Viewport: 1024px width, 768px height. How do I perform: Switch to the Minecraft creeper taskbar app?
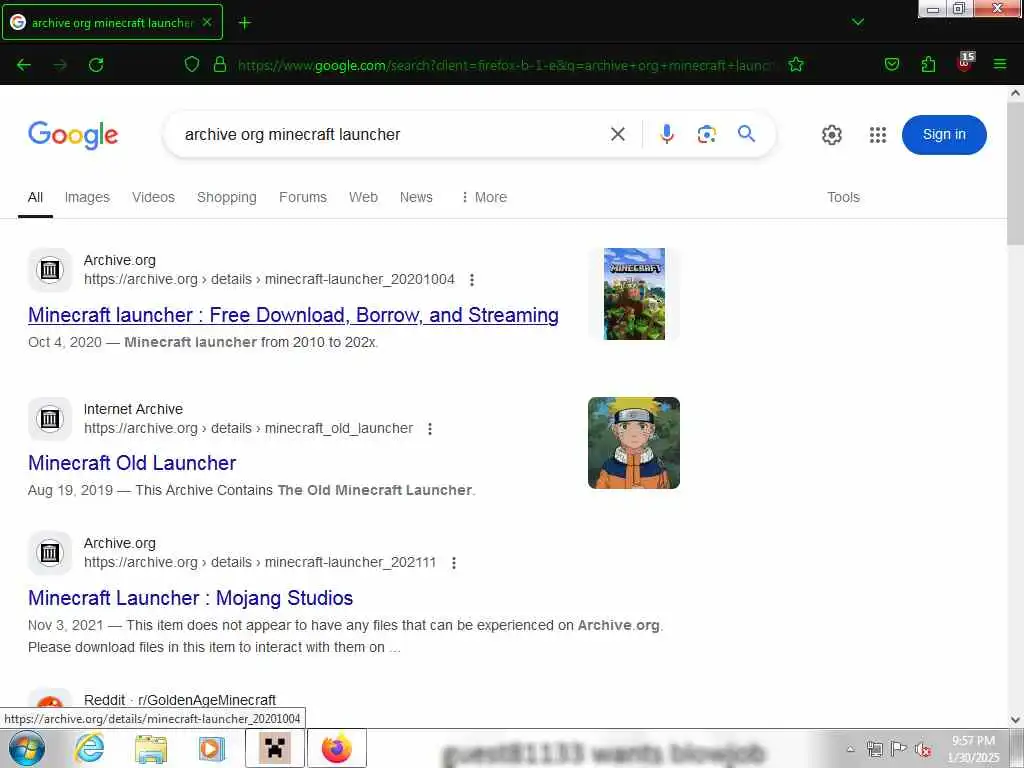(x=275, y=748)
